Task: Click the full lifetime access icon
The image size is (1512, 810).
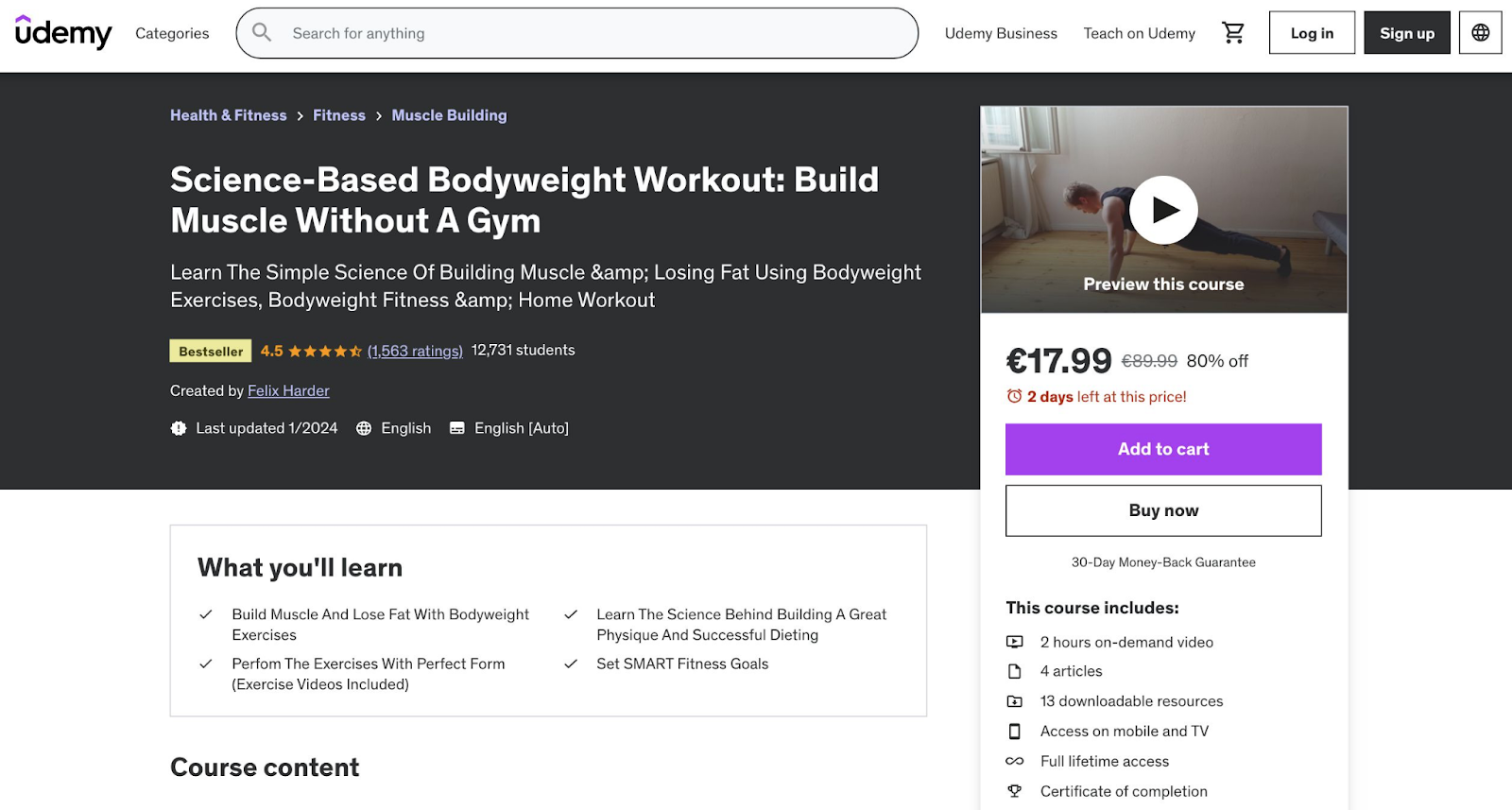Action: coord(1015,761)
